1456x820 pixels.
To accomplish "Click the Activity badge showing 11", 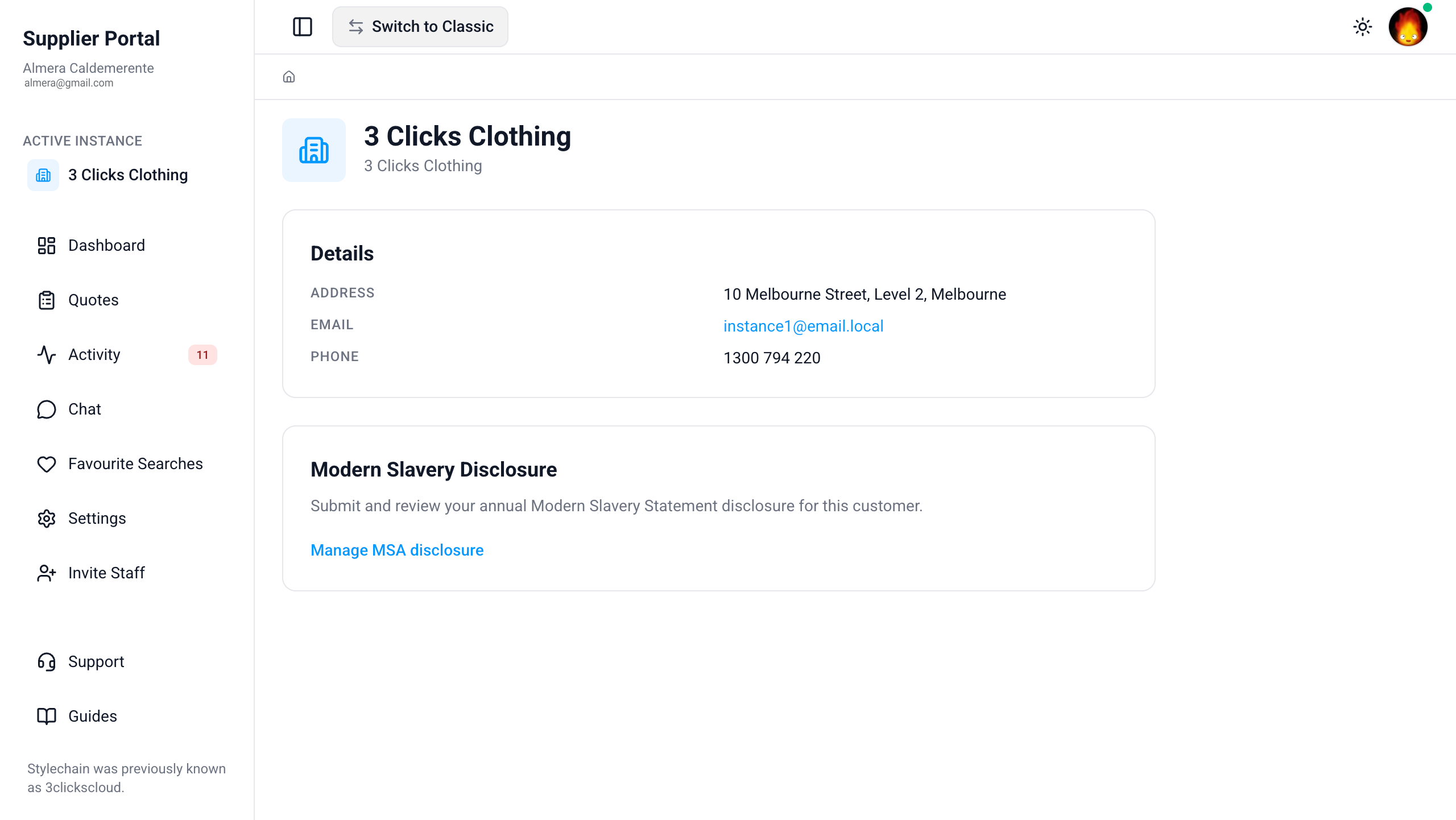I will [x=202, y=355].
